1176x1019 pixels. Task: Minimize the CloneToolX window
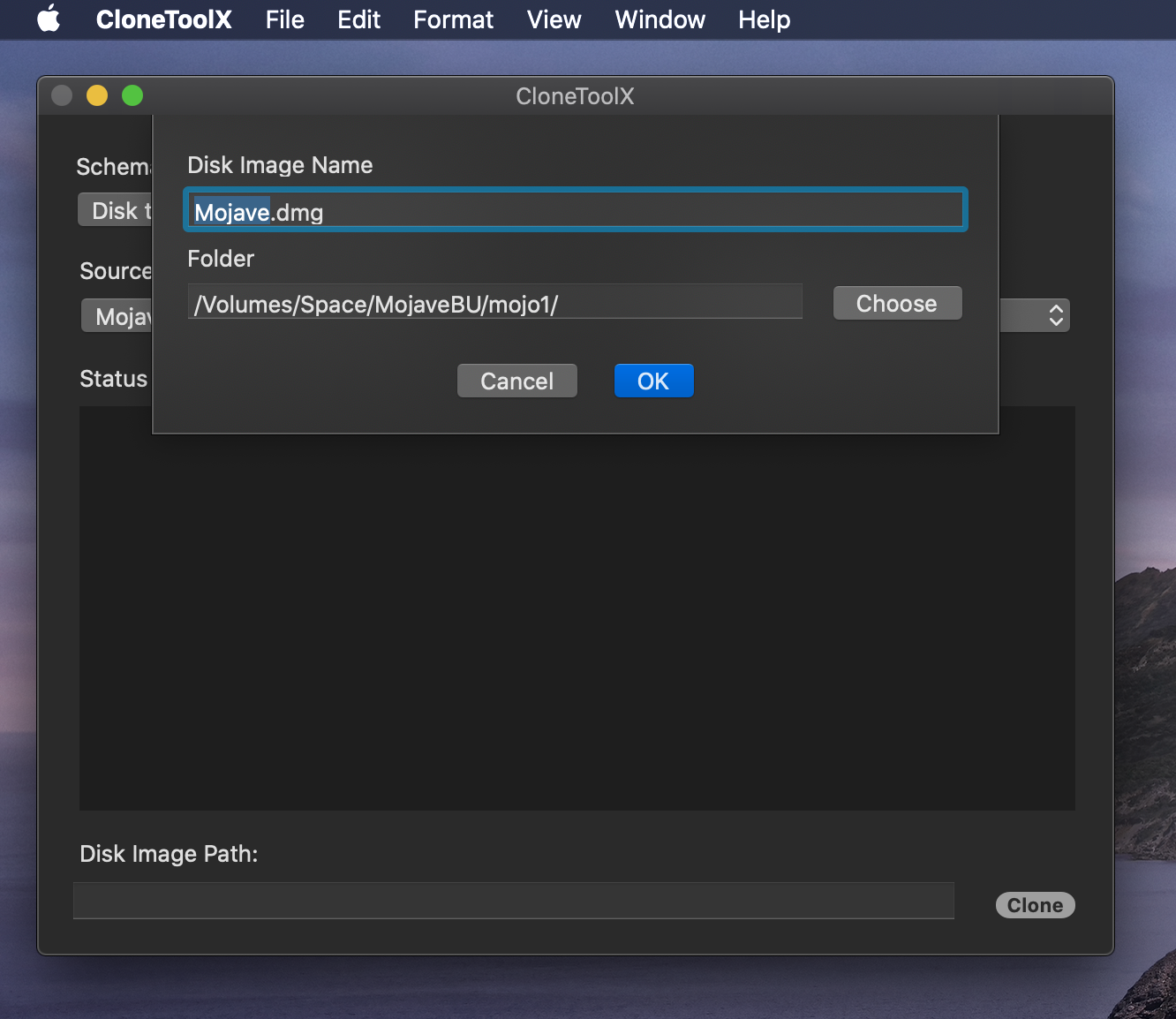[97, 95]
